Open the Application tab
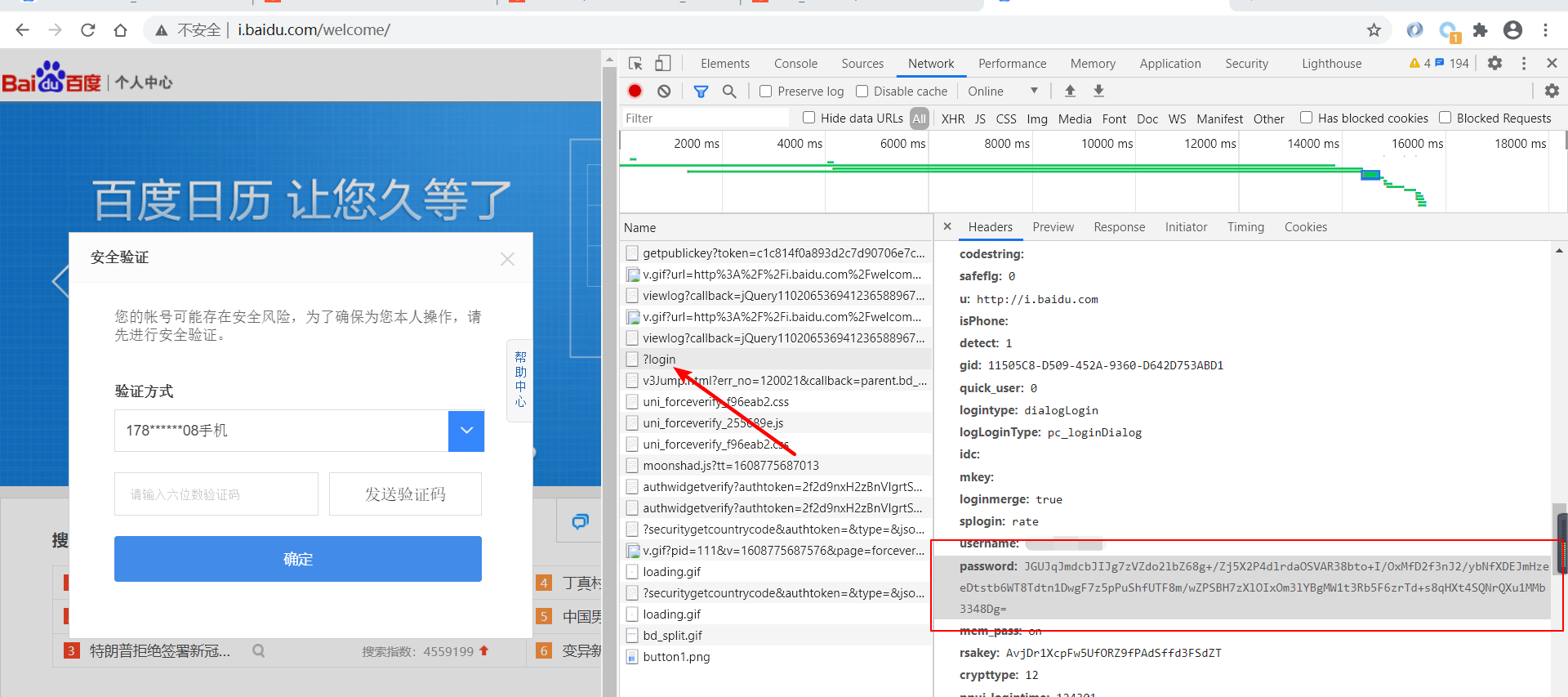This screenshot has height=697, width=1568. (x=1170, y=64)
